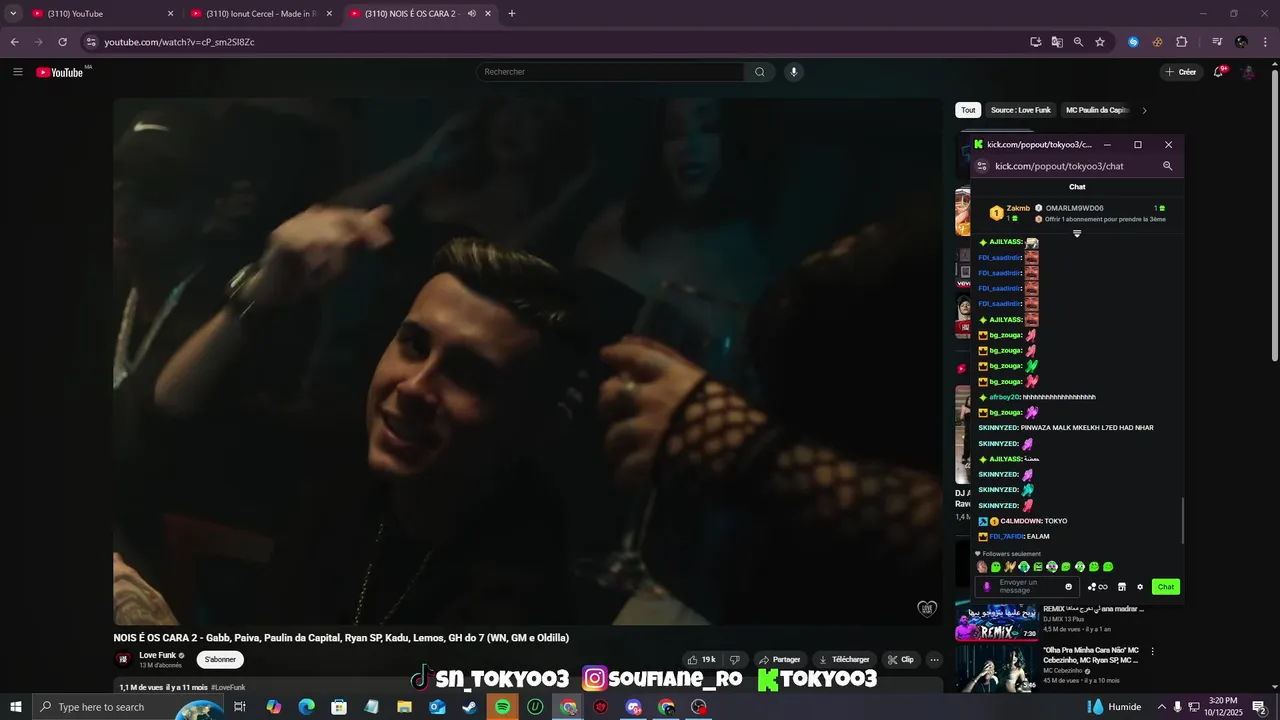Viewport: 1280px width, 720px height.
Task: Go to the YouTube home logo
Action: [x=60, y=72]
